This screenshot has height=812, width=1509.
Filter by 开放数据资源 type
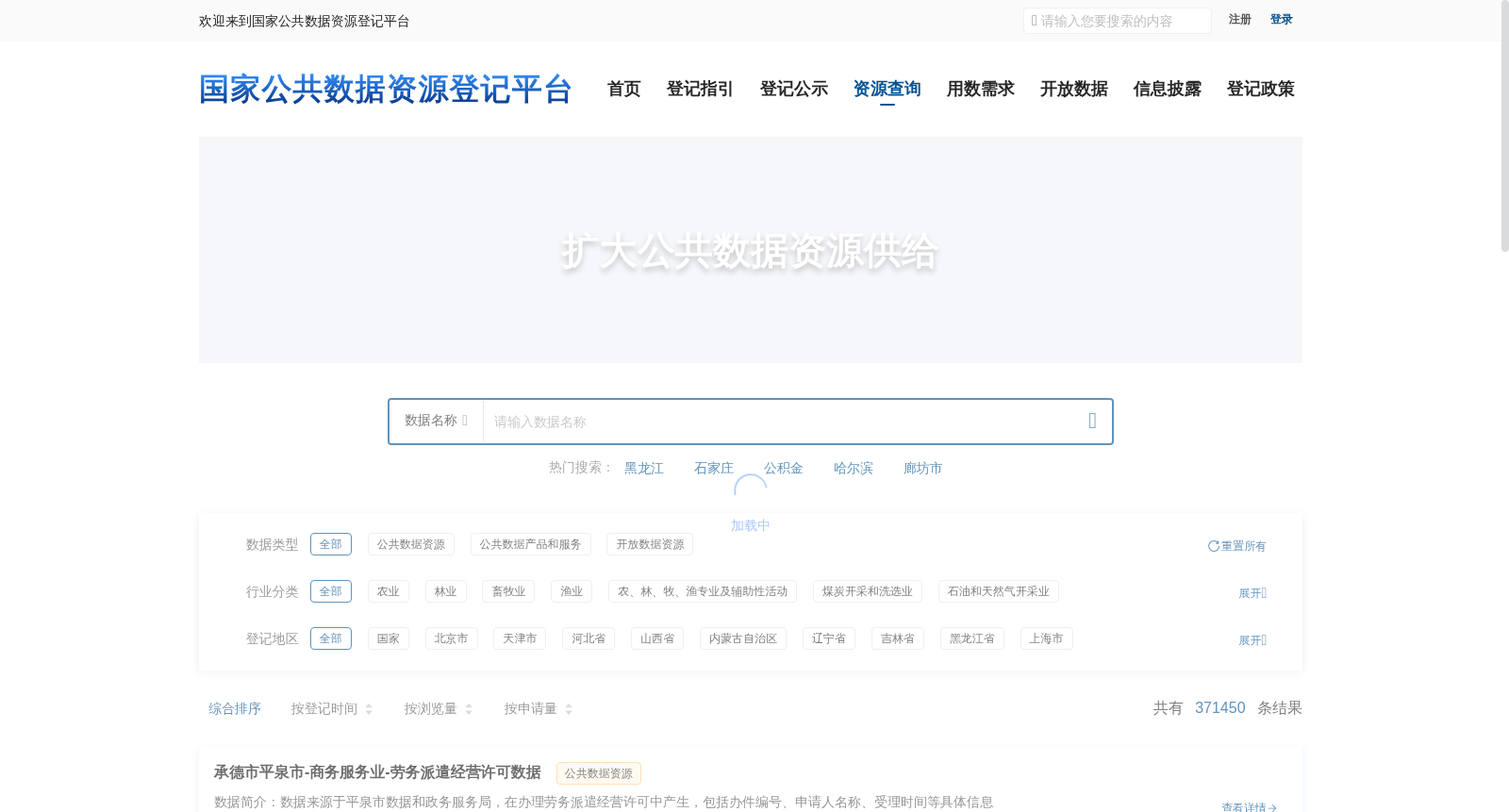click(x=651, y=544)
